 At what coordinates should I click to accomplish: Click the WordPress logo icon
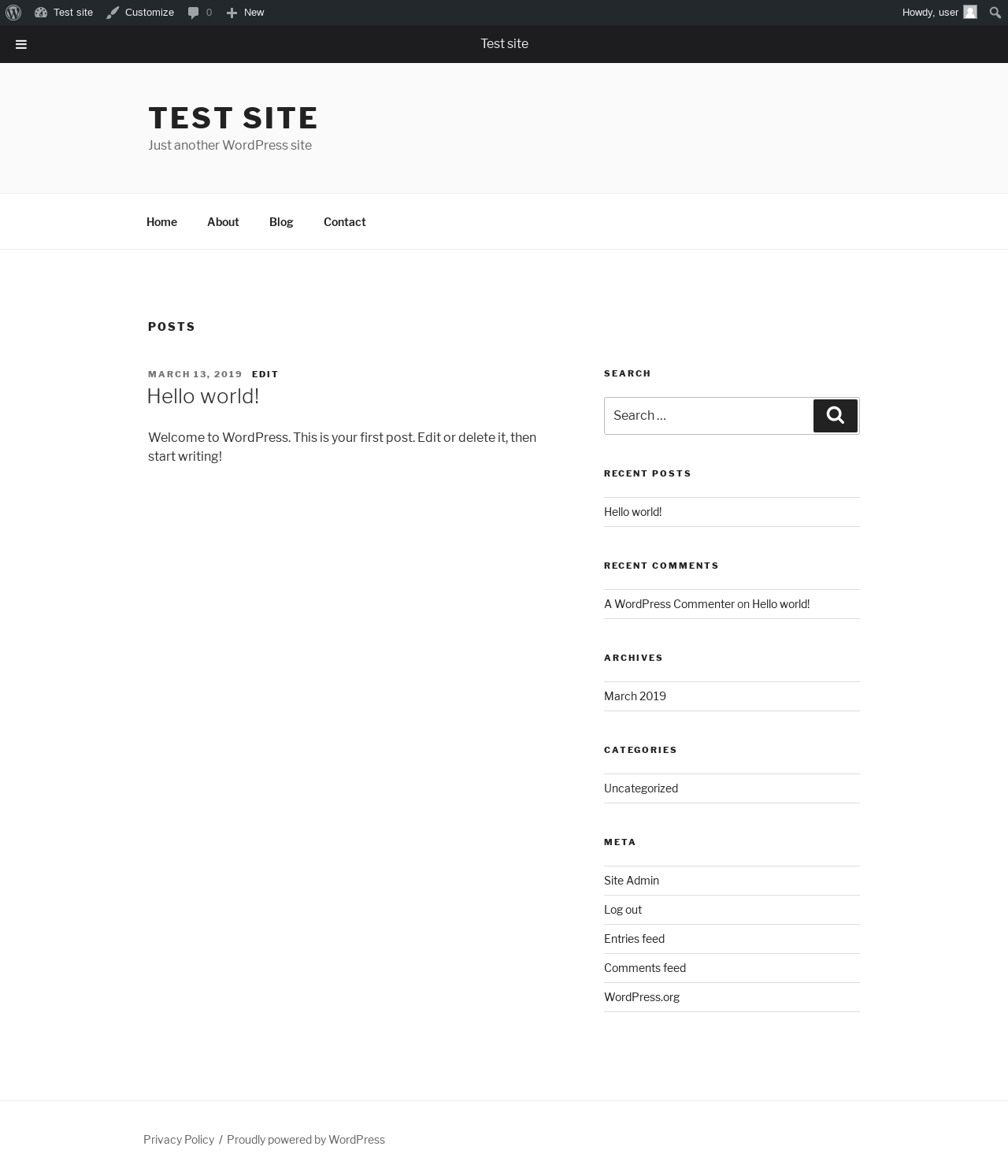pyautogui.click(x=13, y=13)
